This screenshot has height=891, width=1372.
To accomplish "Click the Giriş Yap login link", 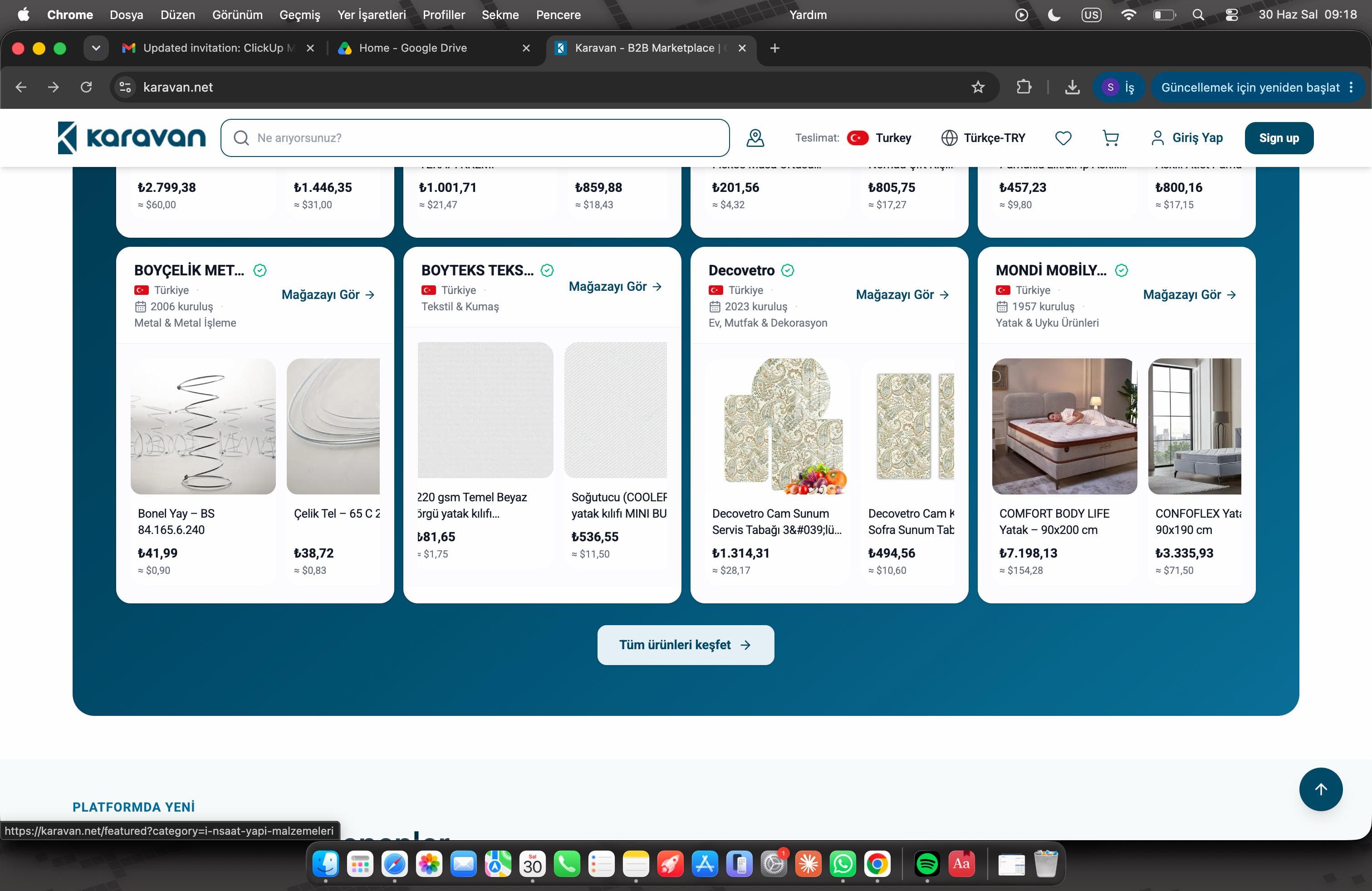I will (1186, 138).
